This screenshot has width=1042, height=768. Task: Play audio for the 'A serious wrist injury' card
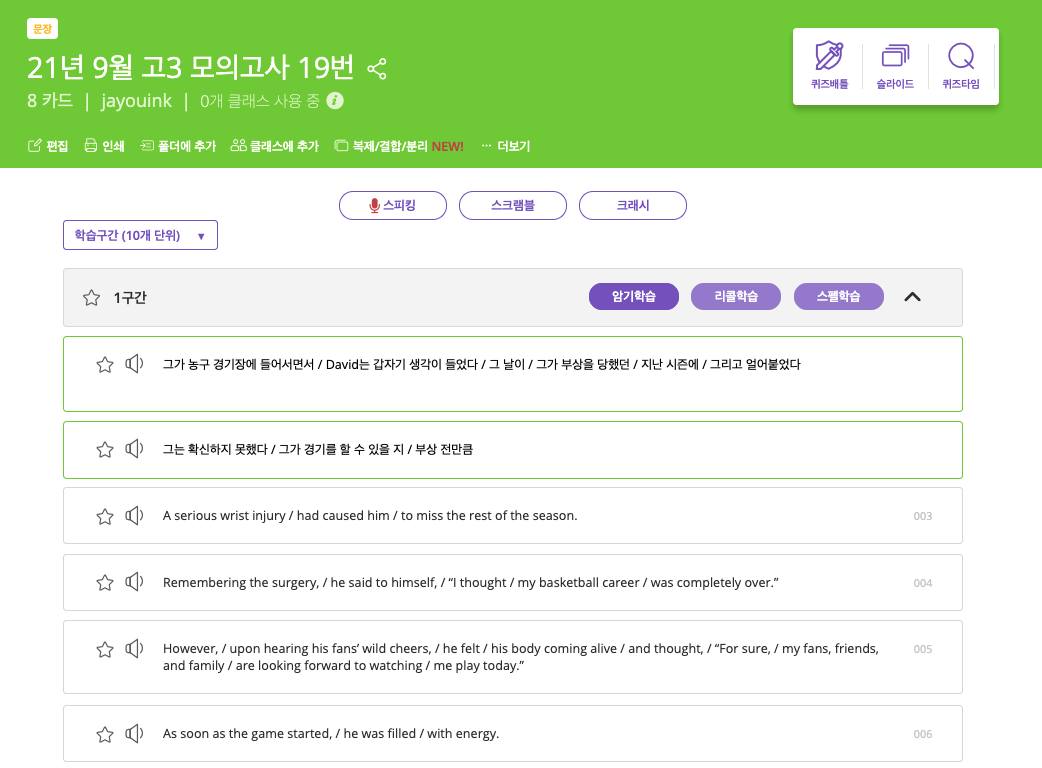pyautogui.click(x=134, y=515)
